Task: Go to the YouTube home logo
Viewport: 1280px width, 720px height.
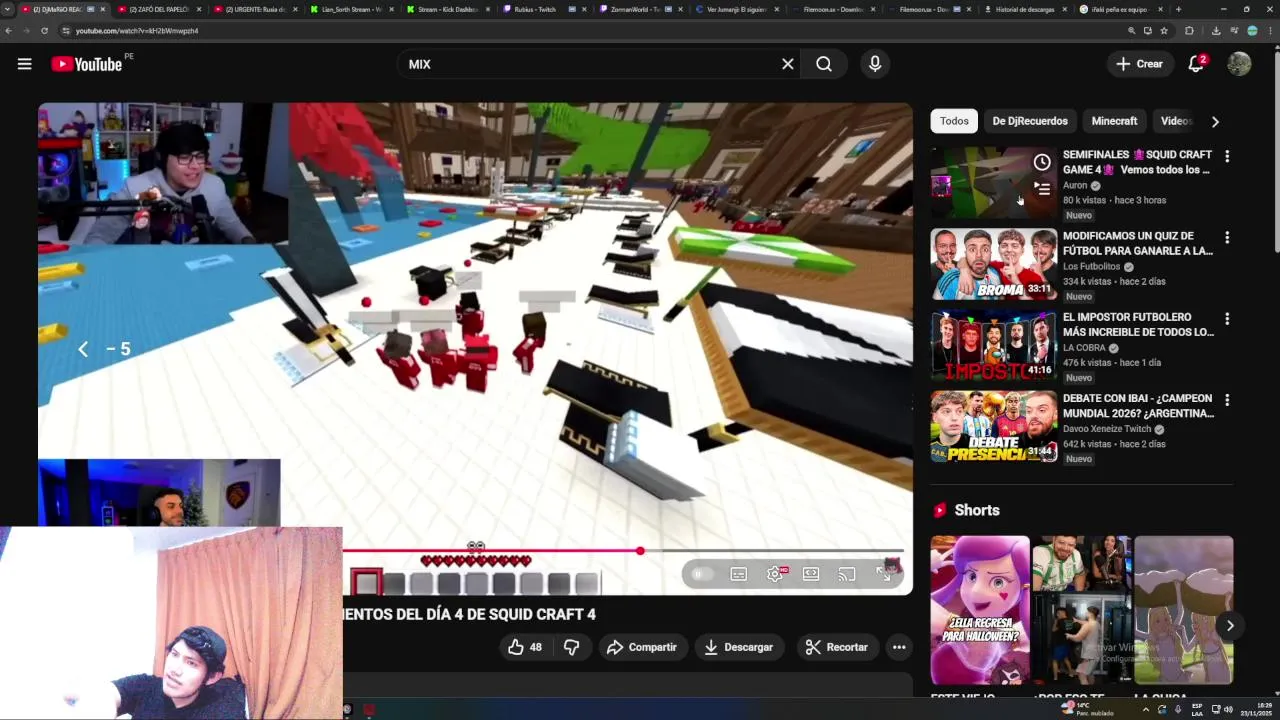Action: pyautogui.click(x=86, y=64)
